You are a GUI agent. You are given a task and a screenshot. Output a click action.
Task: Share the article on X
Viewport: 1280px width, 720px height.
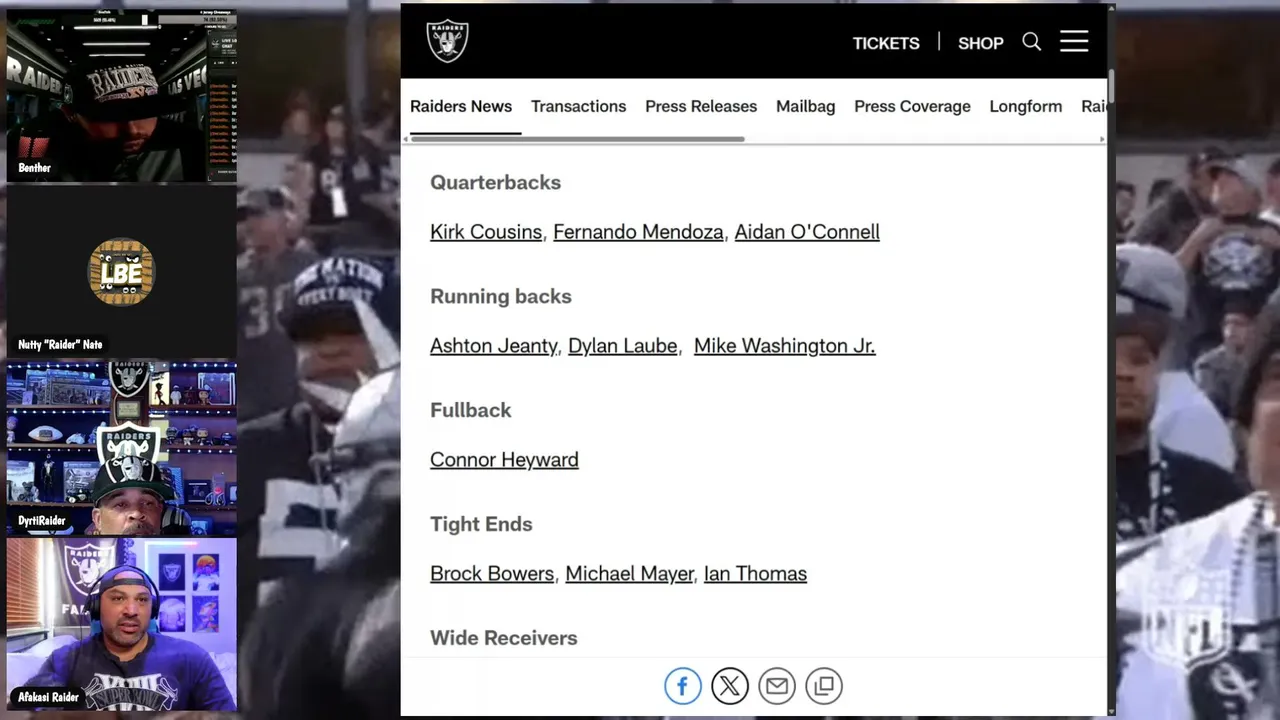730,686
